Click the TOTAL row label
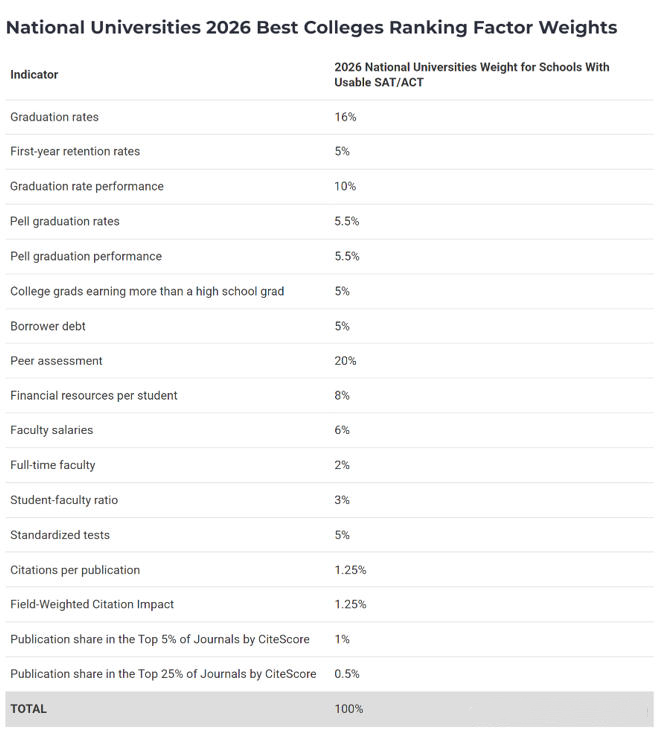The width and height of the screenshot is (660, 738). pyautogui.click(x=28, y=709)
